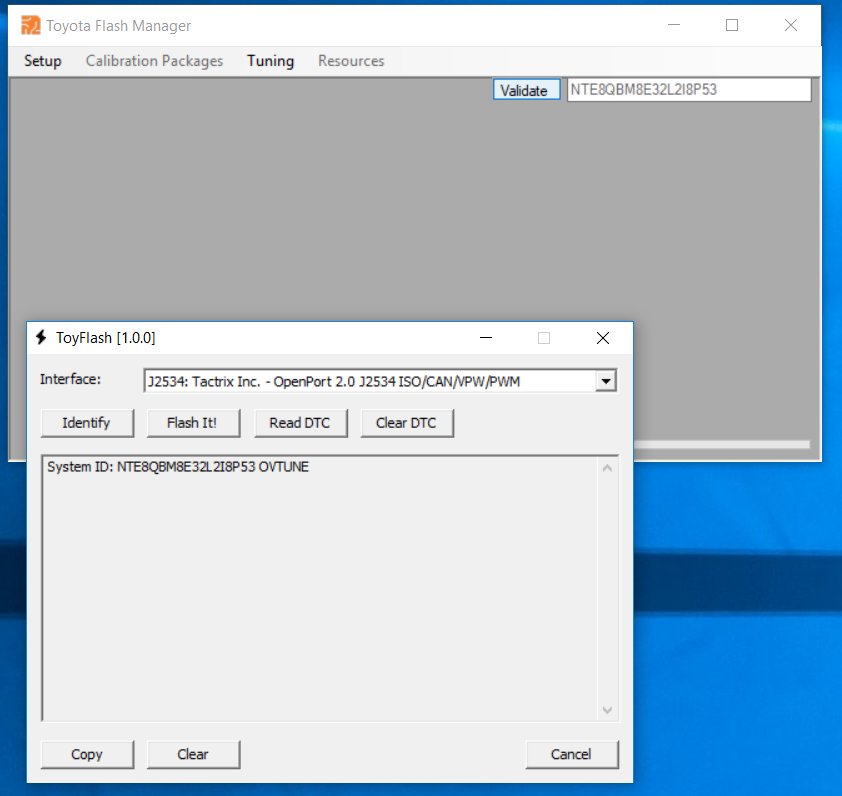
Task: Click Clear button below the log
Action: coord(193,754)
